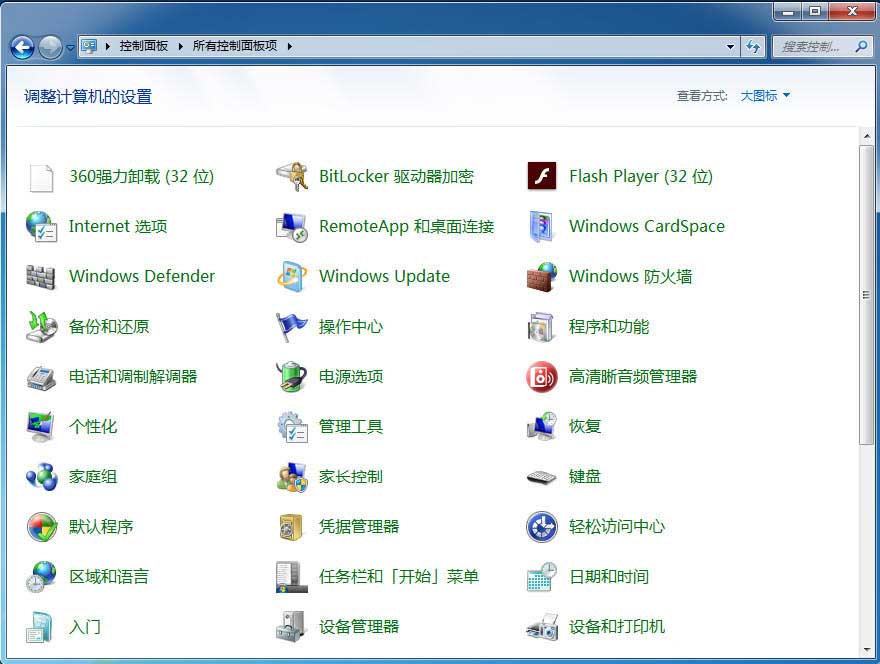Image resolution: width=880 pixels, height=664 pixels.
Task: Click the 家长控制 icon
Action: pos(292,477)
